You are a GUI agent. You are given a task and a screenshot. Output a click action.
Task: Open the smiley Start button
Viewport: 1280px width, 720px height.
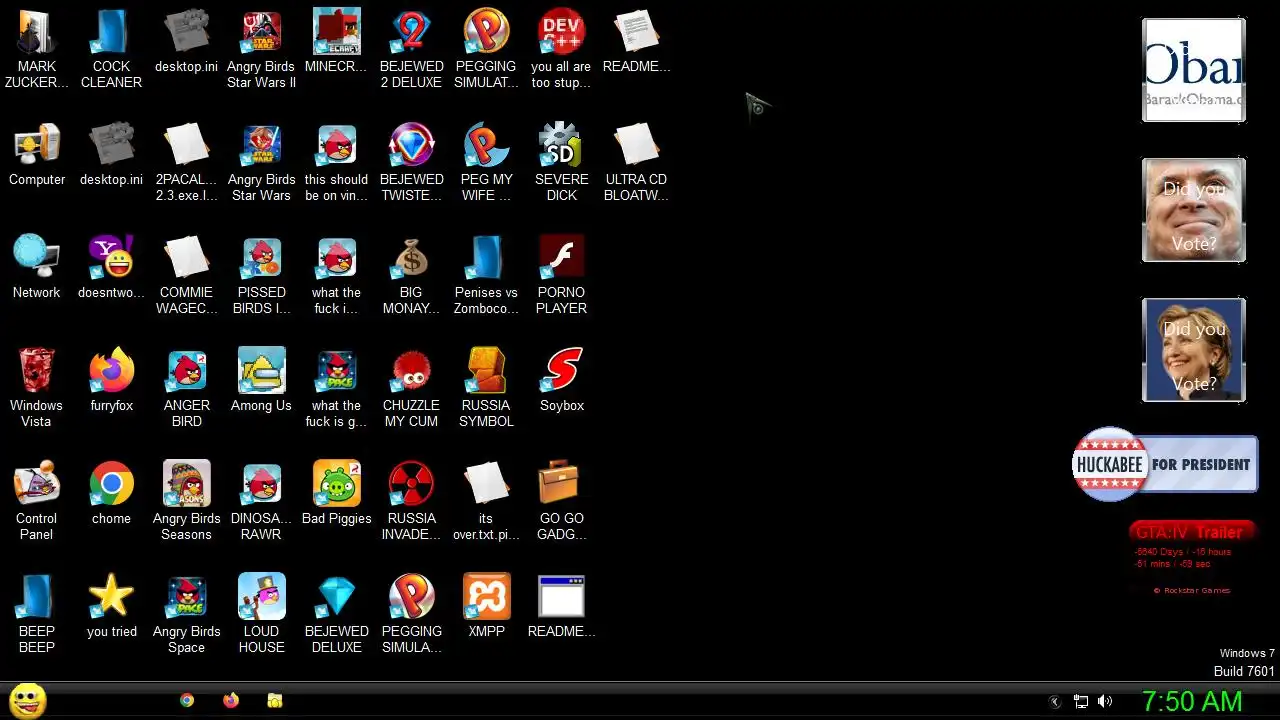(27, 700)
